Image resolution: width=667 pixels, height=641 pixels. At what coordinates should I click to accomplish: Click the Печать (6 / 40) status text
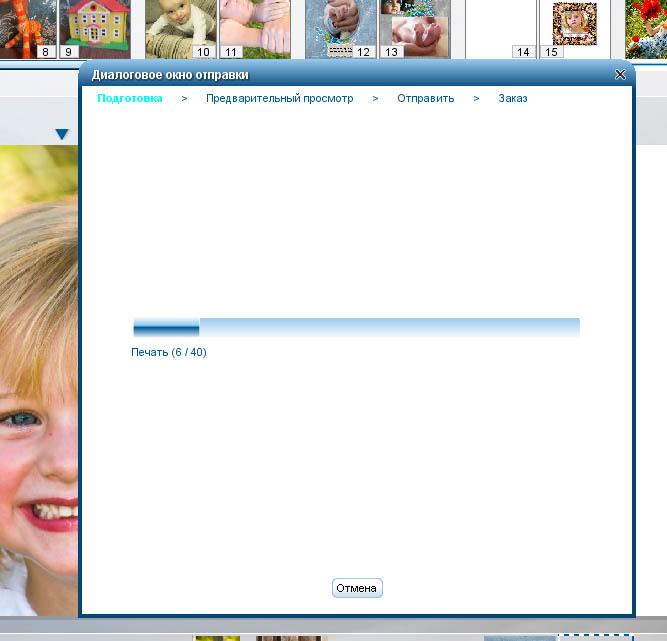169,352
